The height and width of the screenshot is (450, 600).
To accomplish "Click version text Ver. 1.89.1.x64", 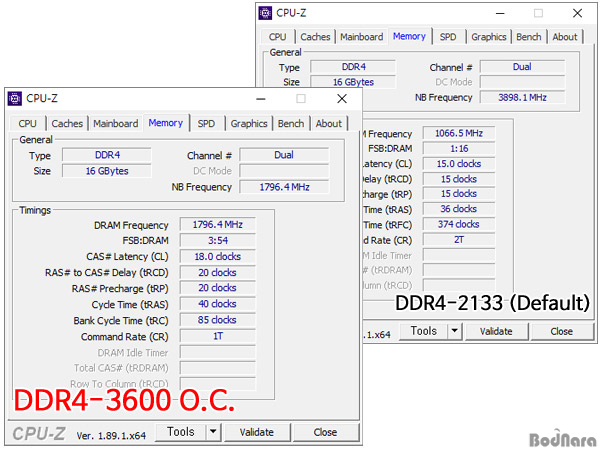I will (111, 435).
